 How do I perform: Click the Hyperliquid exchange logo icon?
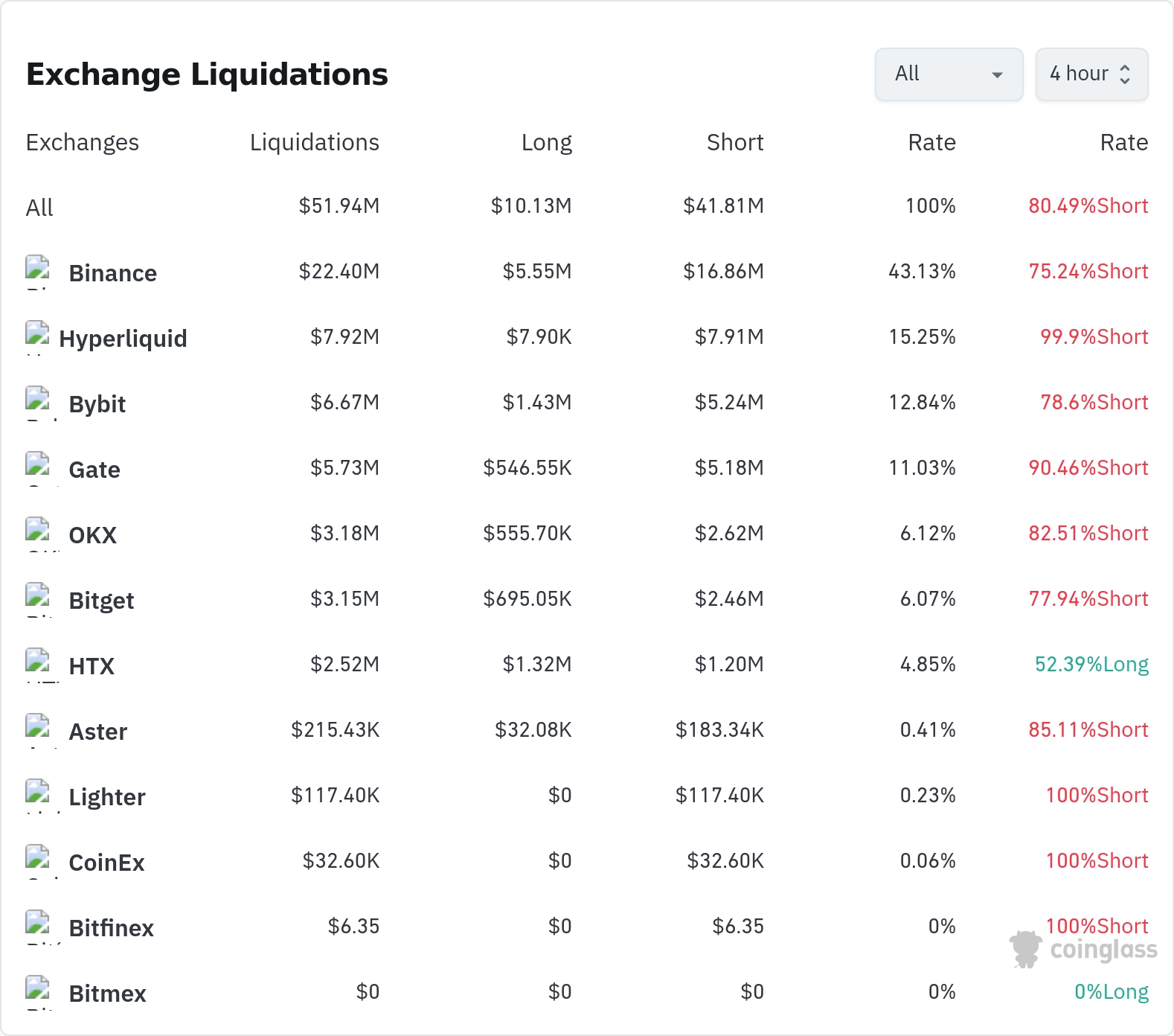[37, 337]
